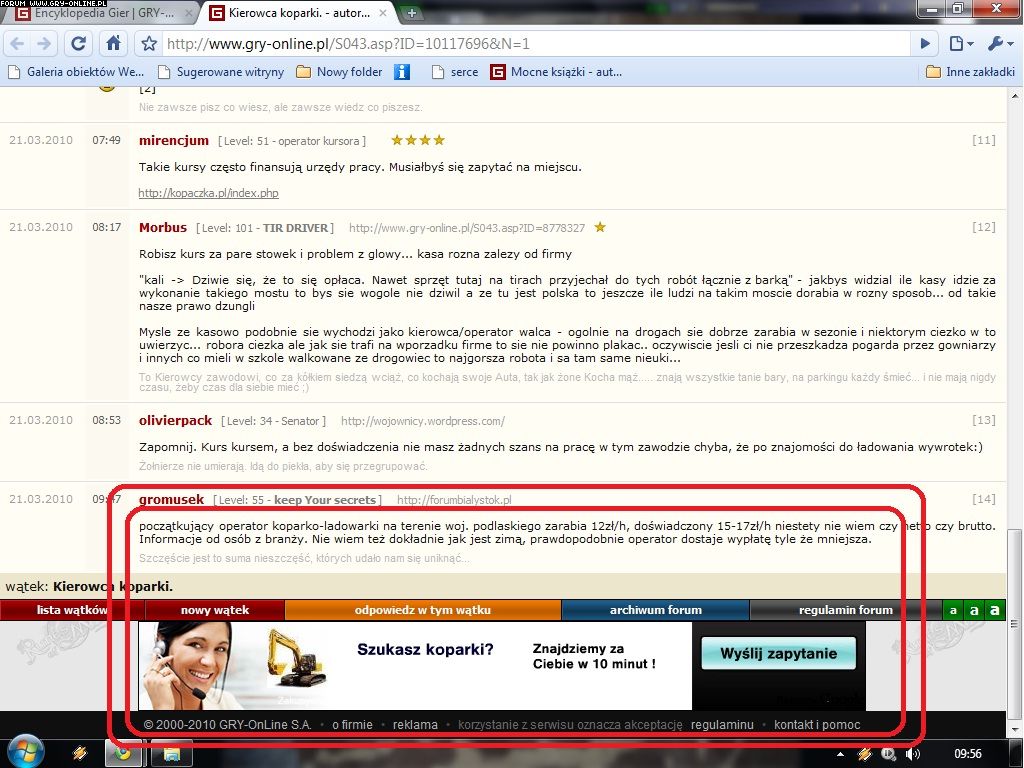Image resolution: width=1024 pixels, height=768 pixels.
Task: Open the wojownicy.wordpress.com link
Action: 423,421
